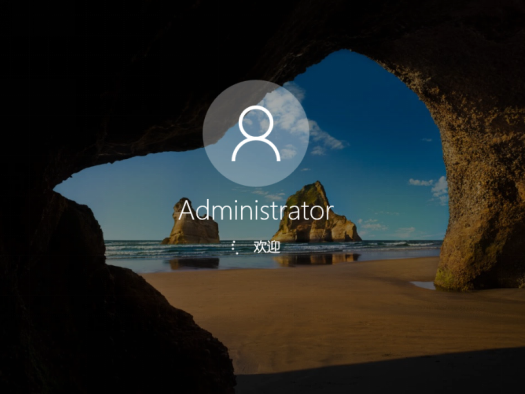Click the right rock's reflection on wet sand
Image resolution: width=525 pixels, height=394 pixels.
pos(316,259)
